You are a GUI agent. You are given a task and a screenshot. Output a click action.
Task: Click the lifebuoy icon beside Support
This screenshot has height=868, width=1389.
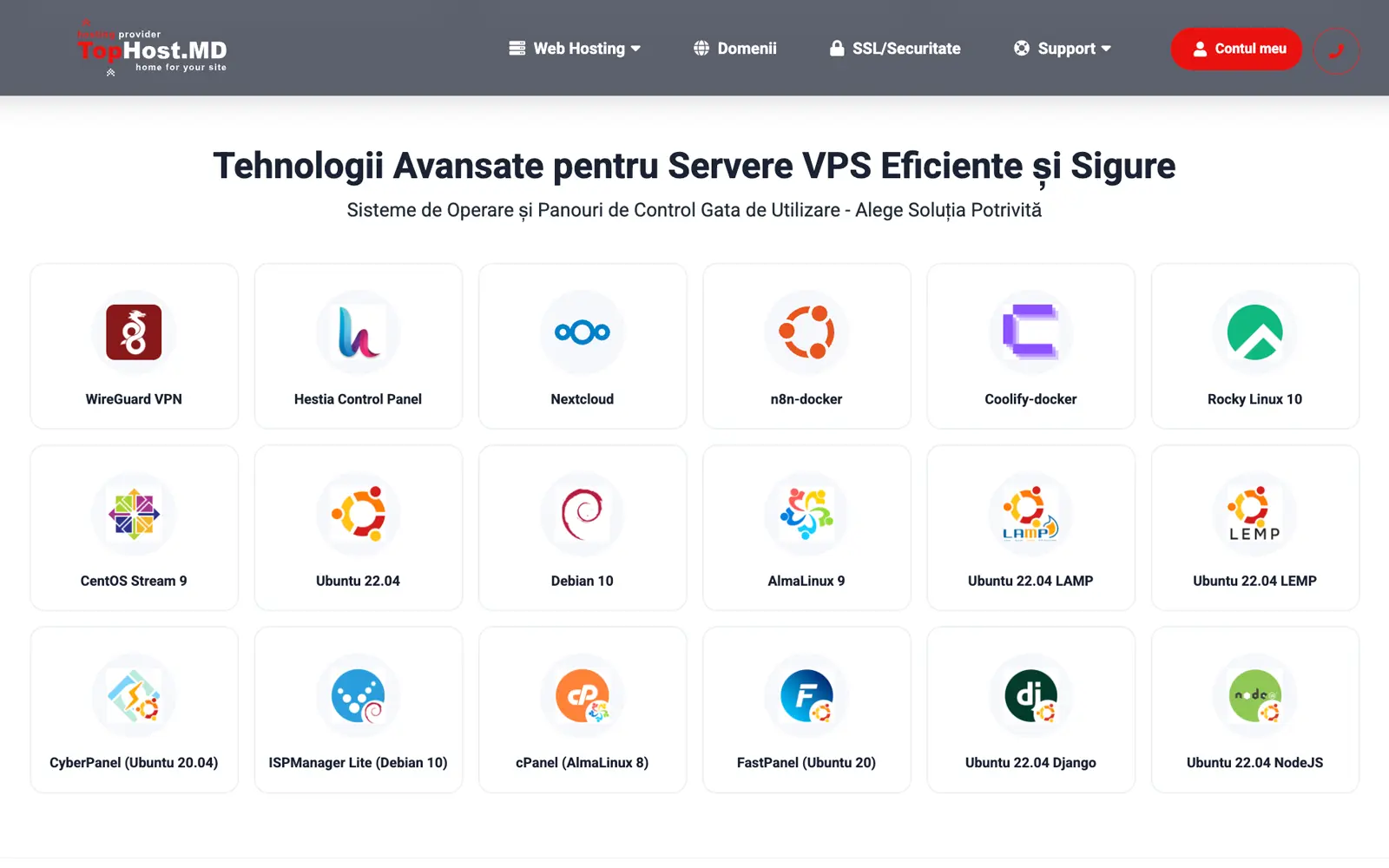[x=1022, y=49]
